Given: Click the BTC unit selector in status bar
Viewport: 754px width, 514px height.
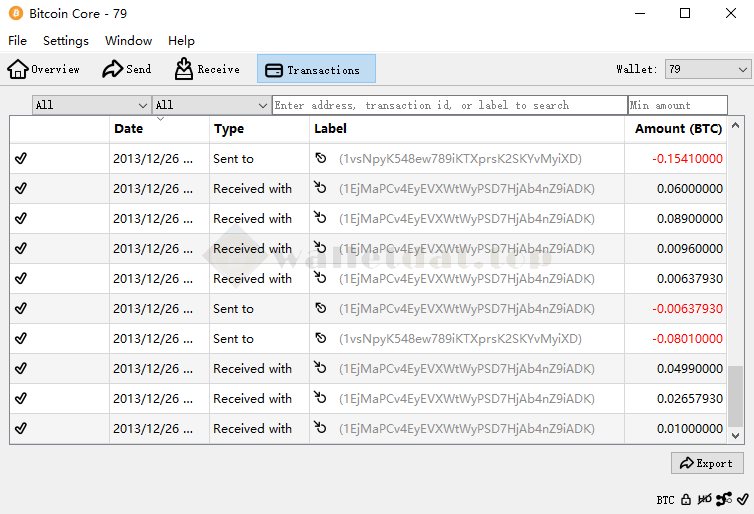Looking at the screenshot, I should click(x=665, y=499).
